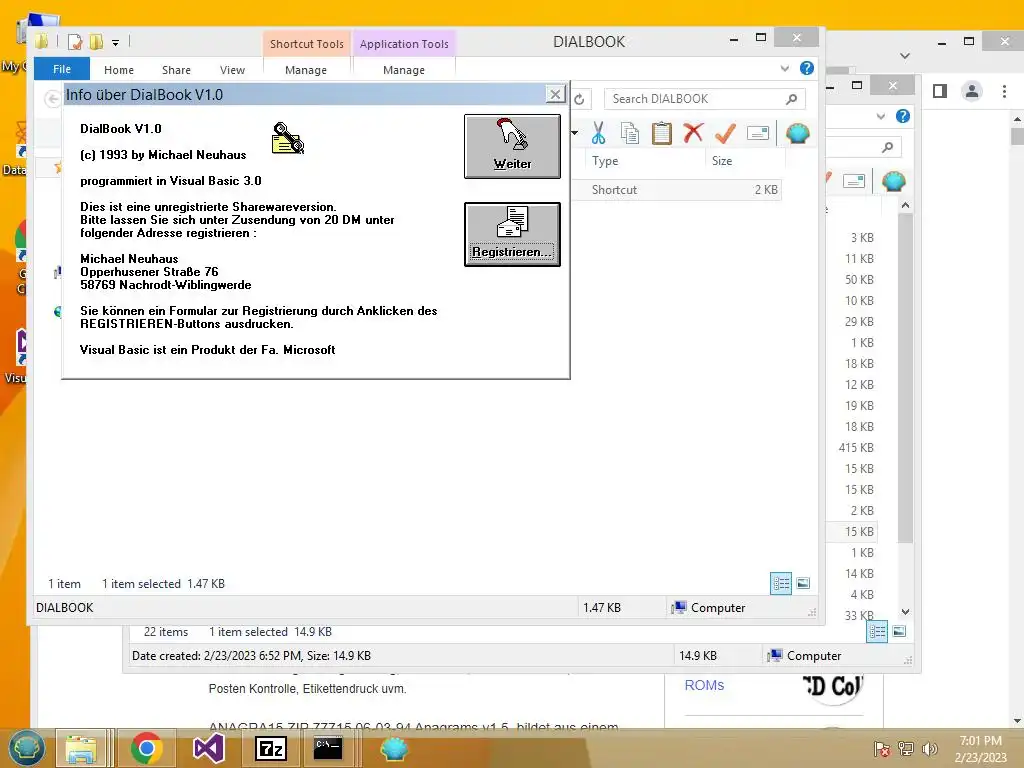Open Chrome side panel icon
This screenshot has width=1024, height=768.
(x=940, y=91)
